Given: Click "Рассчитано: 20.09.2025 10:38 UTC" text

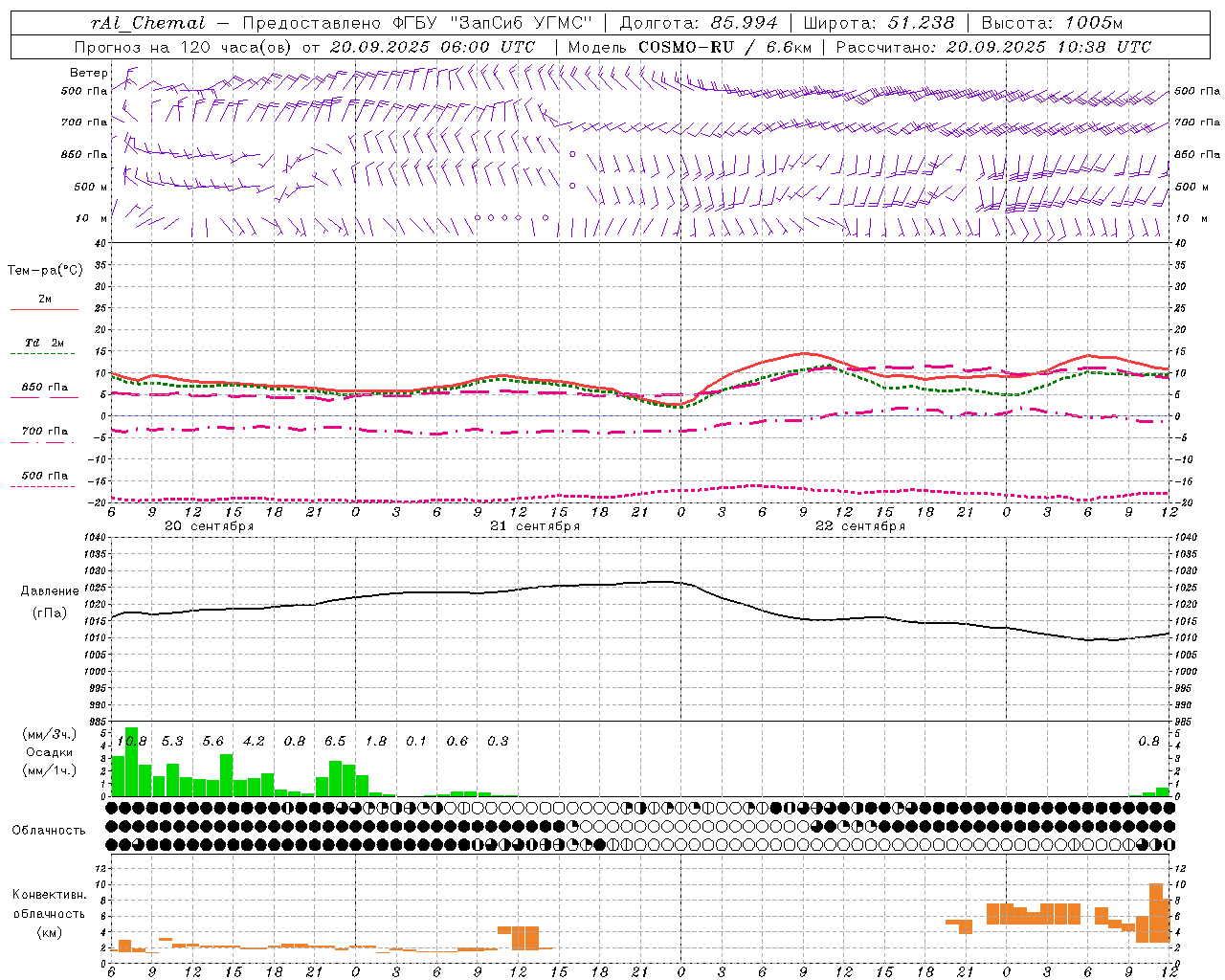Looking at the screenshot, I should (993, 47).
